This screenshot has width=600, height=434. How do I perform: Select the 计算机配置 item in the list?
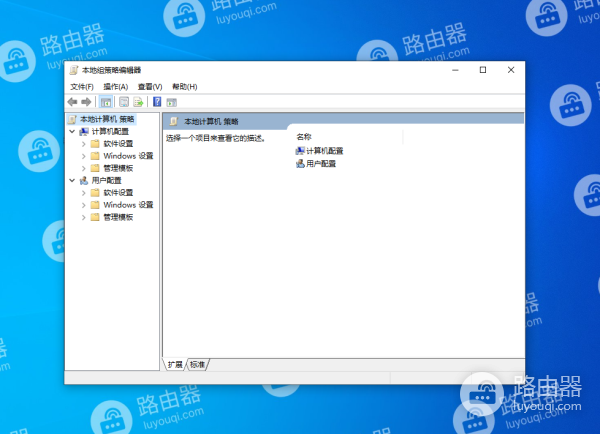tap(320, 151)
